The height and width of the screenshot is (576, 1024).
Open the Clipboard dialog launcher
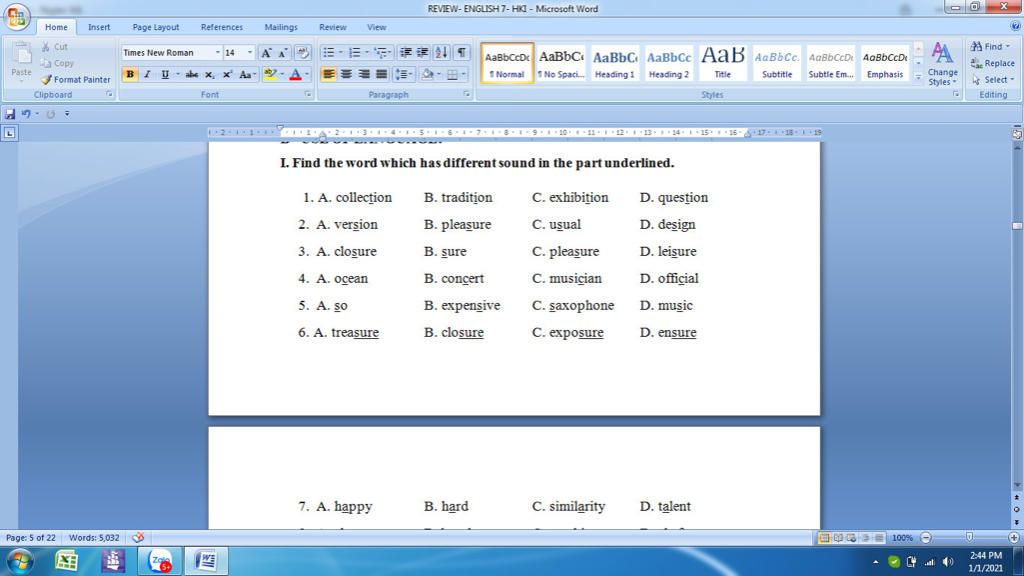coord(109,95)
